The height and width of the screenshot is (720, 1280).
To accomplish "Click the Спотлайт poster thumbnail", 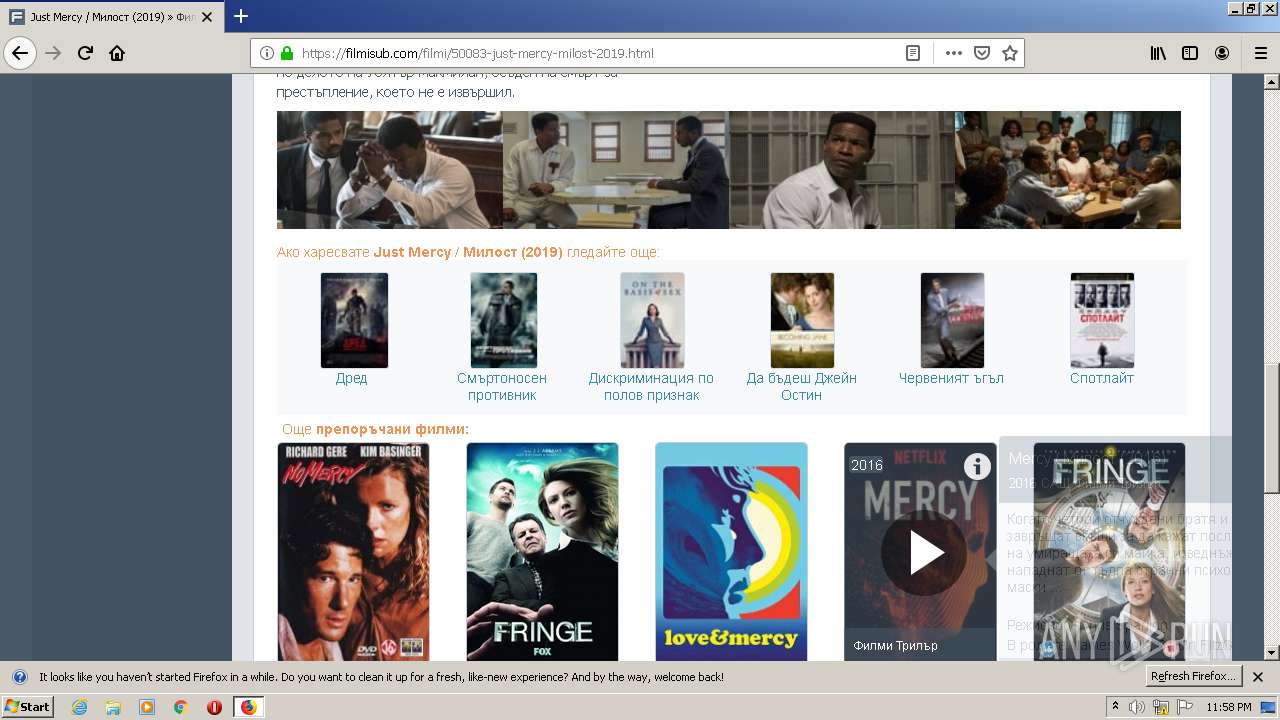I will point(1102,320).
